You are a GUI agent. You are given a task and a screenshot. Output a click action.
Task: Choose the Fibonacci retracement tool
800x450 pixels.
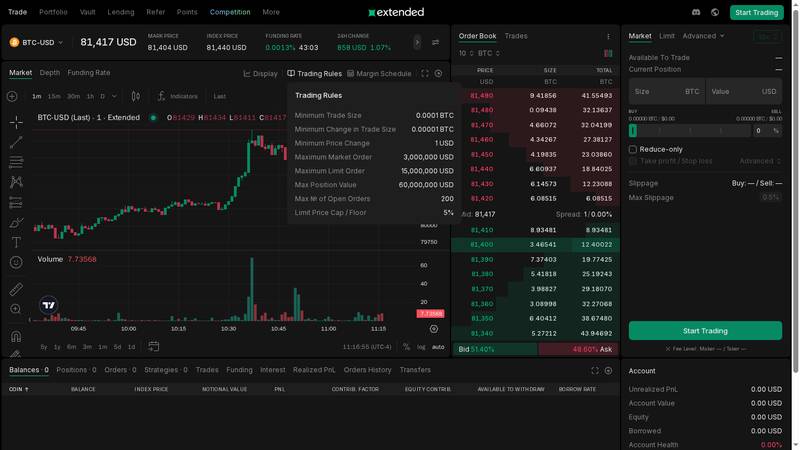tap(16, 162)
